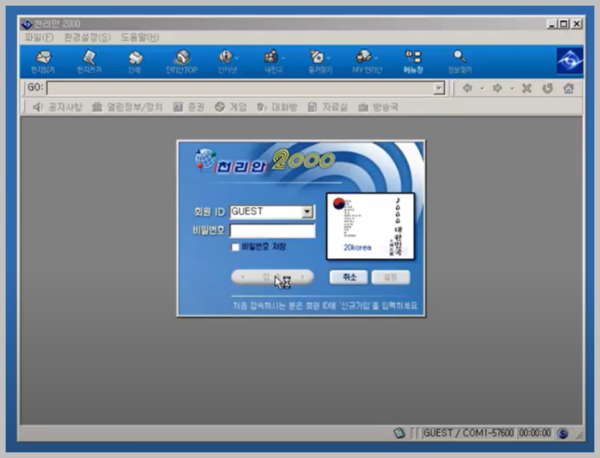The height and width of the screenshot is (458, 600).
Task: Click the Refresh navigation icon
Action: (x=548, y=88)
